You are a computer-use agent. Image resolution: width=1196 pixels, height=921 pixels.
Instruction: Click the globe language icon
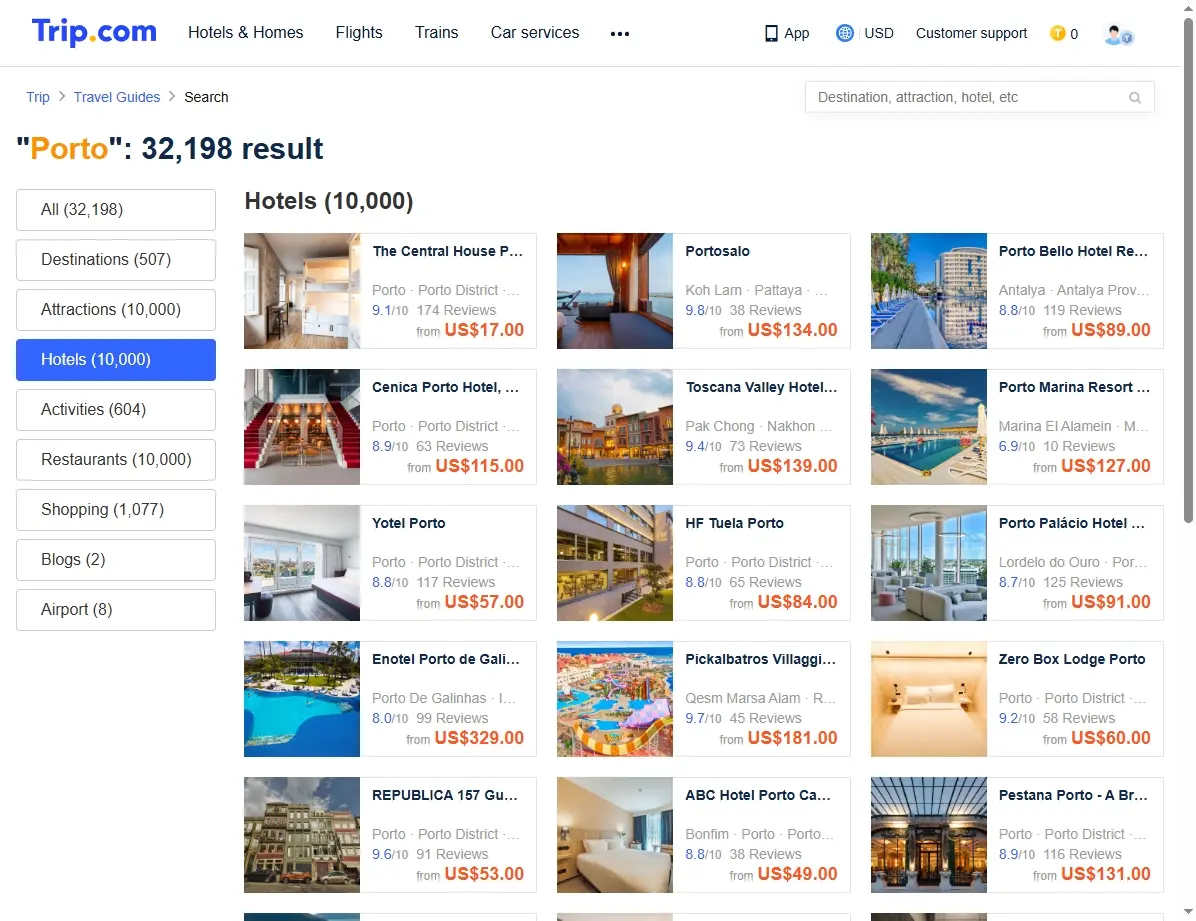844,33
